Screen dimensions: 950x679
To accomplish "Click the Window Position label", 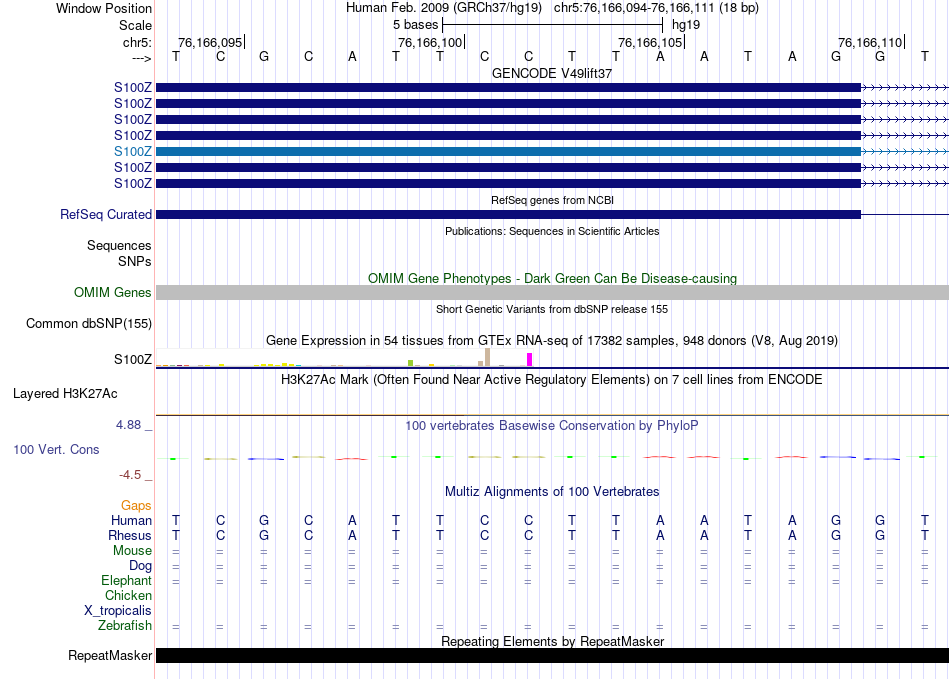I will coord(104,8).
